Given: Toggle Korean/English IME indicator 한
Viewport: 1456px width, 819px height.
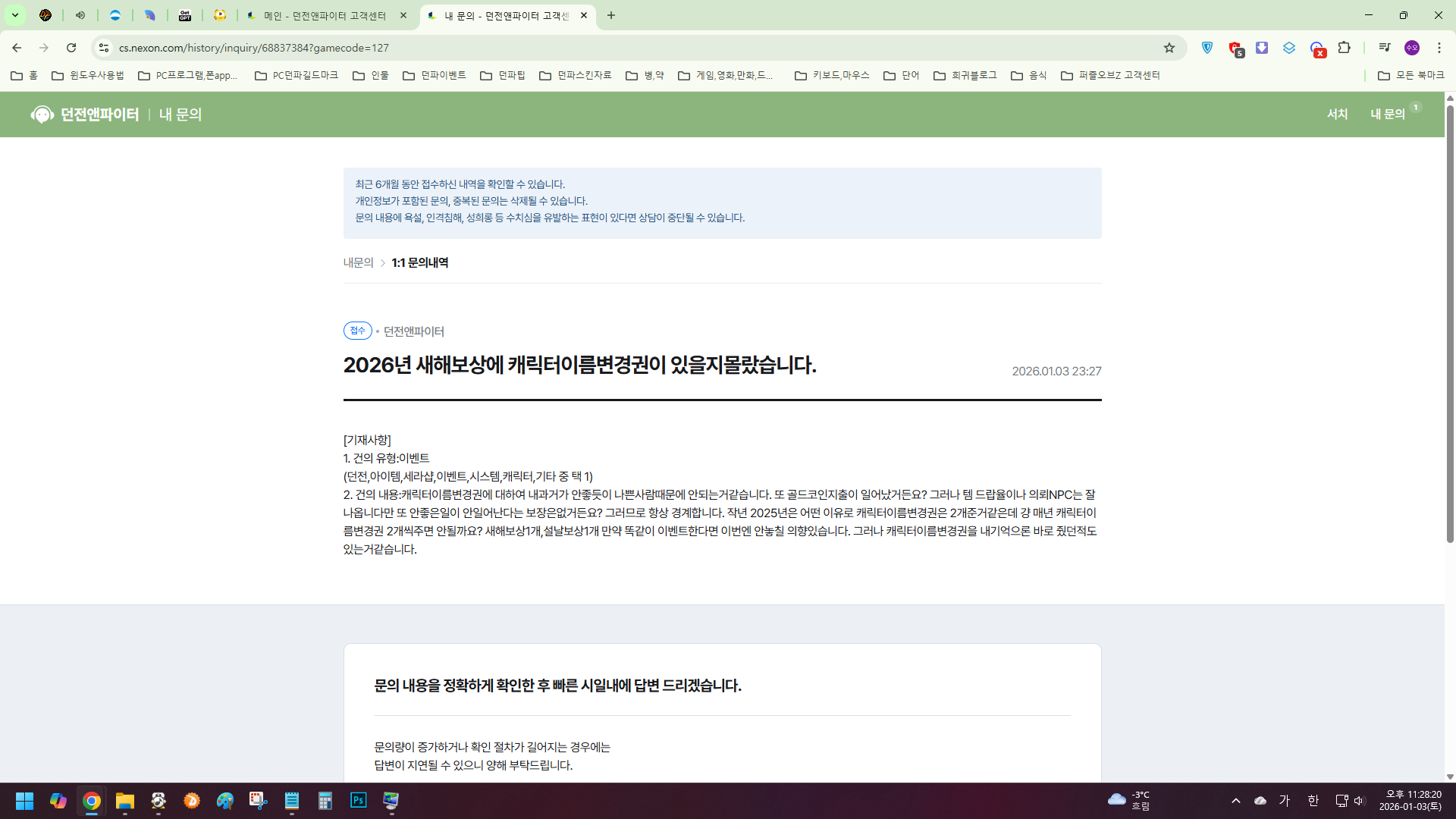Looking at the screenshot, I should pyautogui.click(x=1313, y=801).
